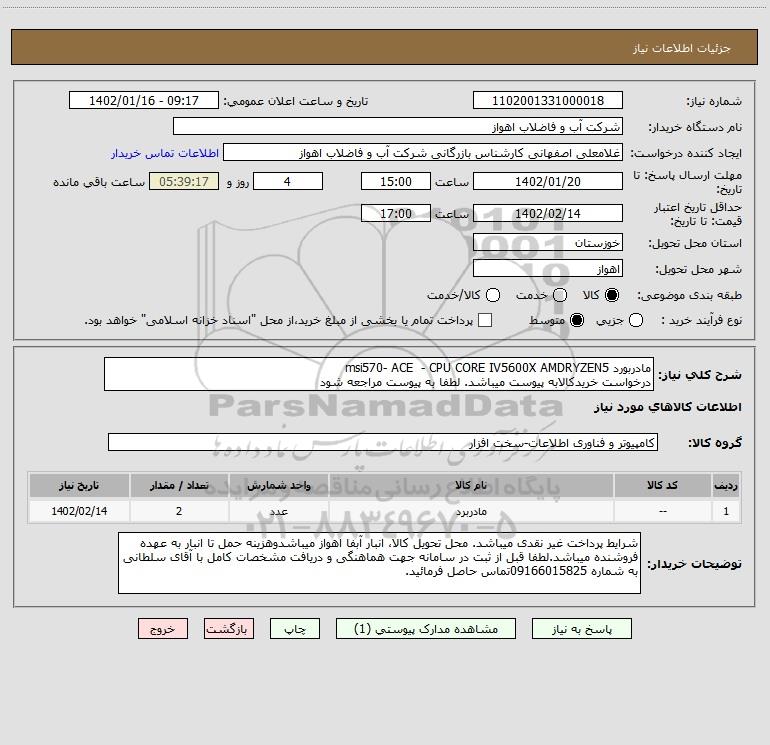
Task: Click the announcement date field 1402/01/16 - 09:17
Action: (x=144, y=101)
